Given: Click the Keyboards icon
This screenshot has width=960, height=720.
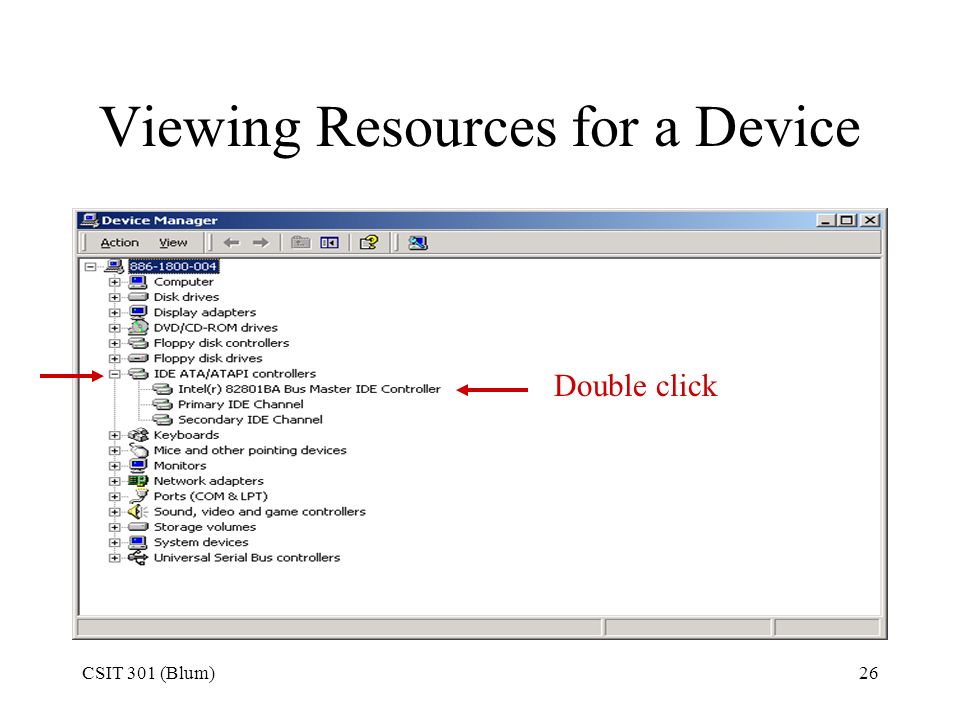Looking at the screenshot, I should click(138, 435).
